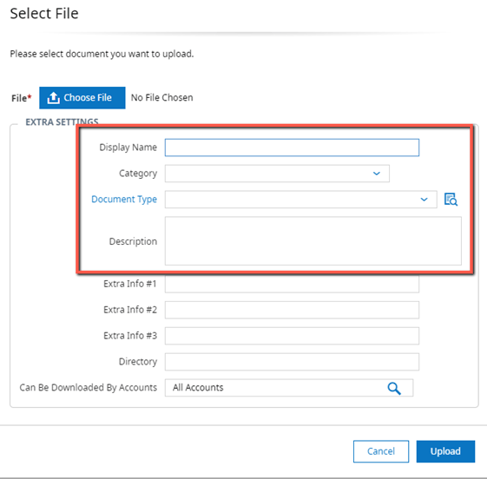Screen dimensions: 487x479
Task: Click the Upload button
Action: pyautogui.click(x=445, y=451)
